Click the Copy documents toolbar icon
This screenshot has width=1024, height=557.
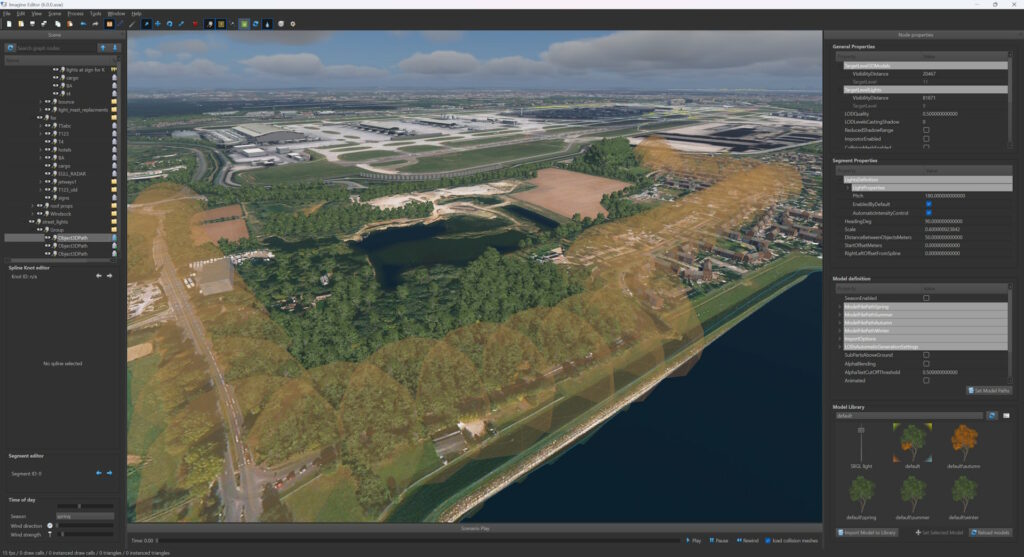(x=57, y=24)
